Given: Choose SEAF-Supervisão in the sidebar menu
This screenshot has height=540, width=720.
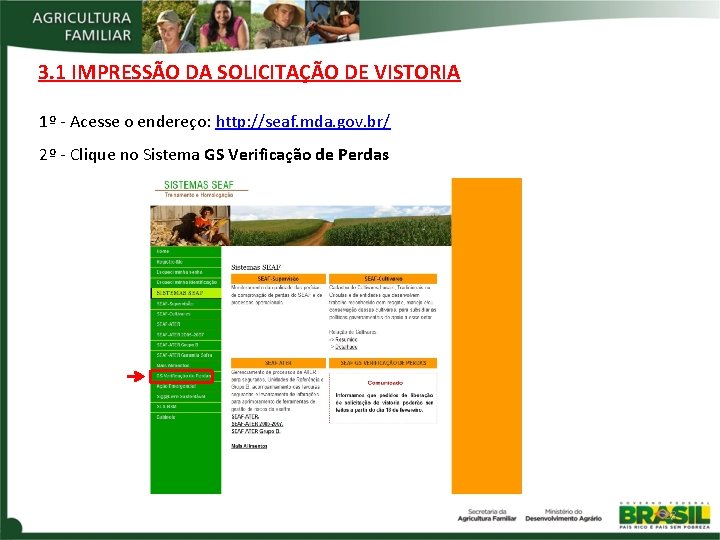Looking at the screenshot, I should click(175, 304).
